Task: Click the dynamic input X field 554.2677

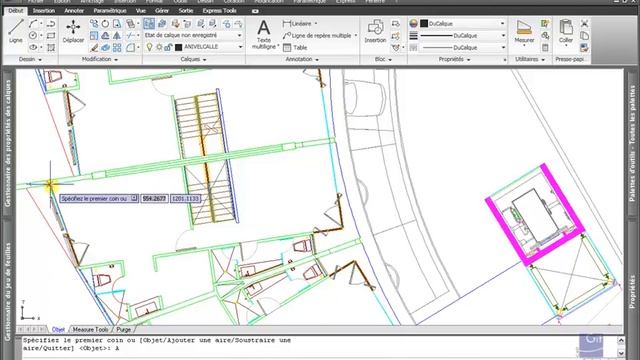Action: (x=154, y=199)
